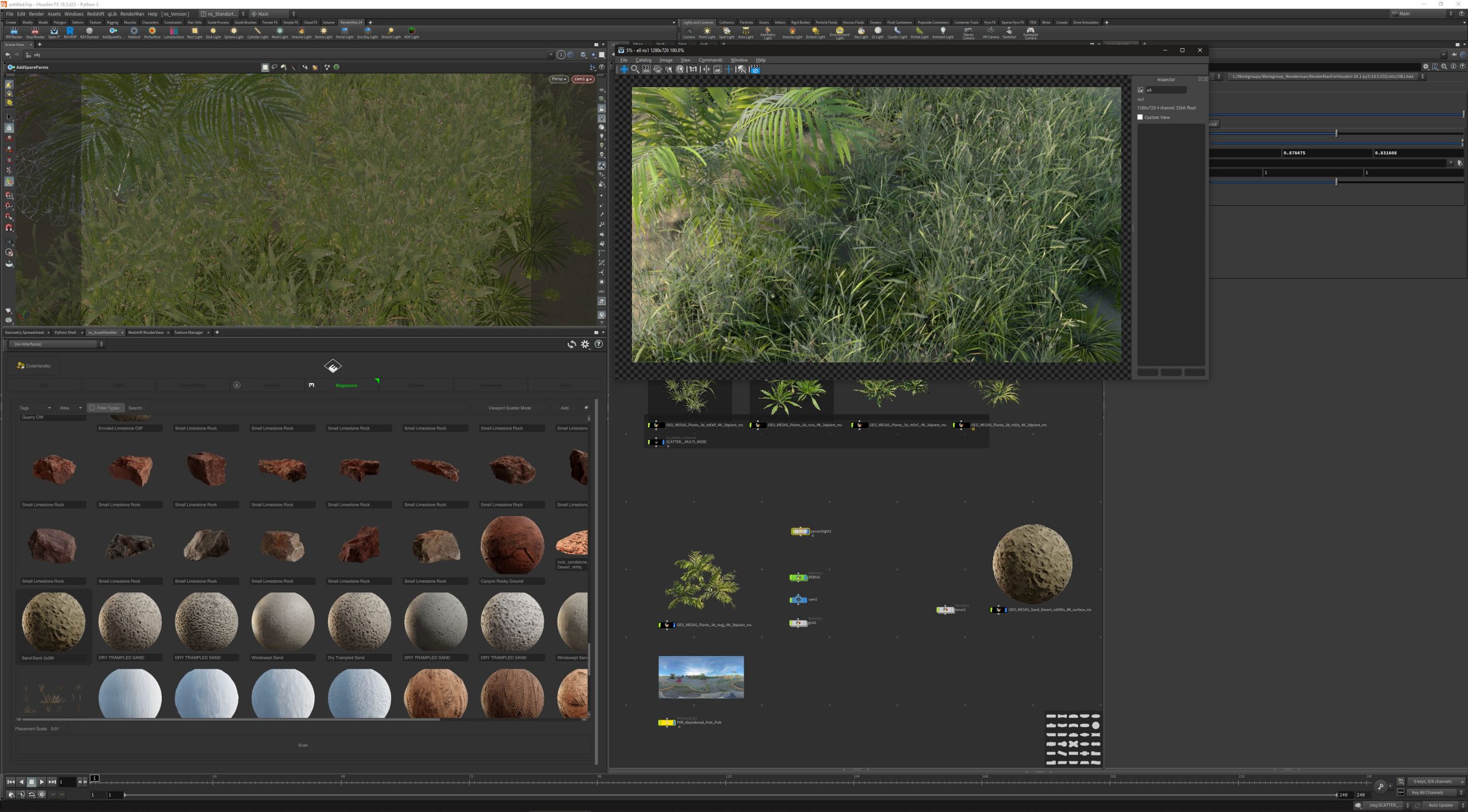Open the RenderMan menu in menu bar
The image size is (1468, 812).
pyautogui.click(x=132, y=14)
